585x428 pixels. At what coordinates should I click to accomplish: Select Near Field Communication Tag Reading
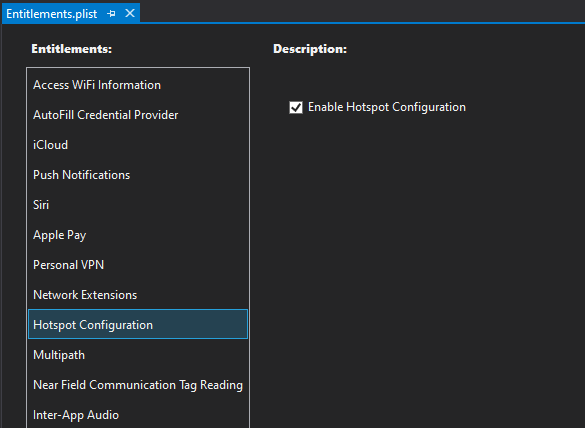tap(138, 385)
